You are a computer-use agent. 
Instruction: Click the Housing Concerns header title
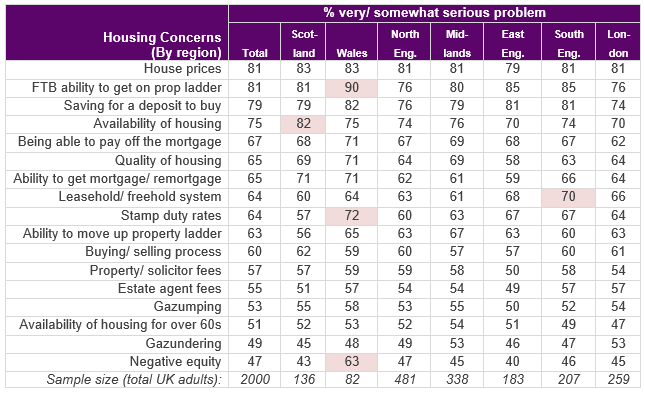click(x=162, y=44)
